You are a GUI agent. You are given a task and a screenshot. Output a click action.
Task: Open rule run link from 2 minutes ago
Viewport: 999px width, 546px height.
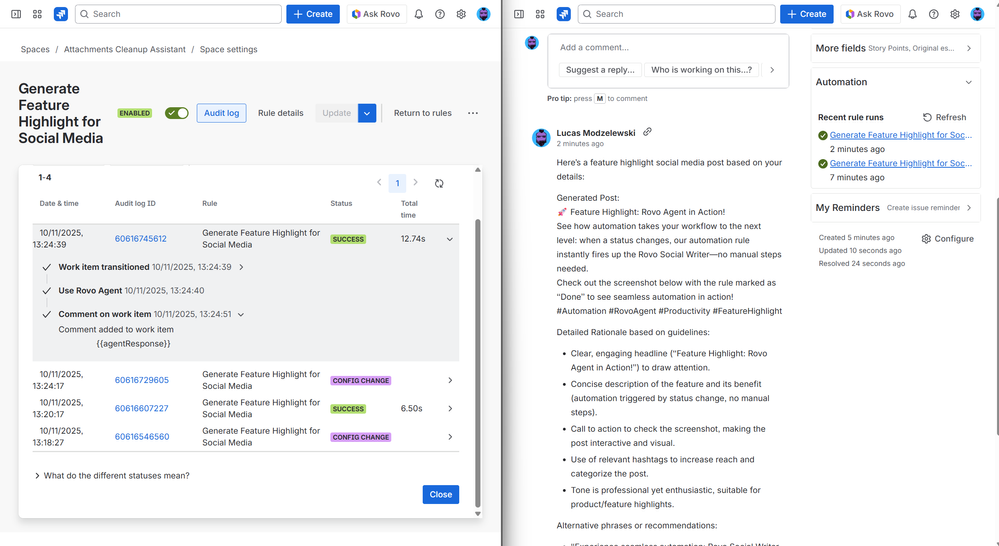pos(900,135)
